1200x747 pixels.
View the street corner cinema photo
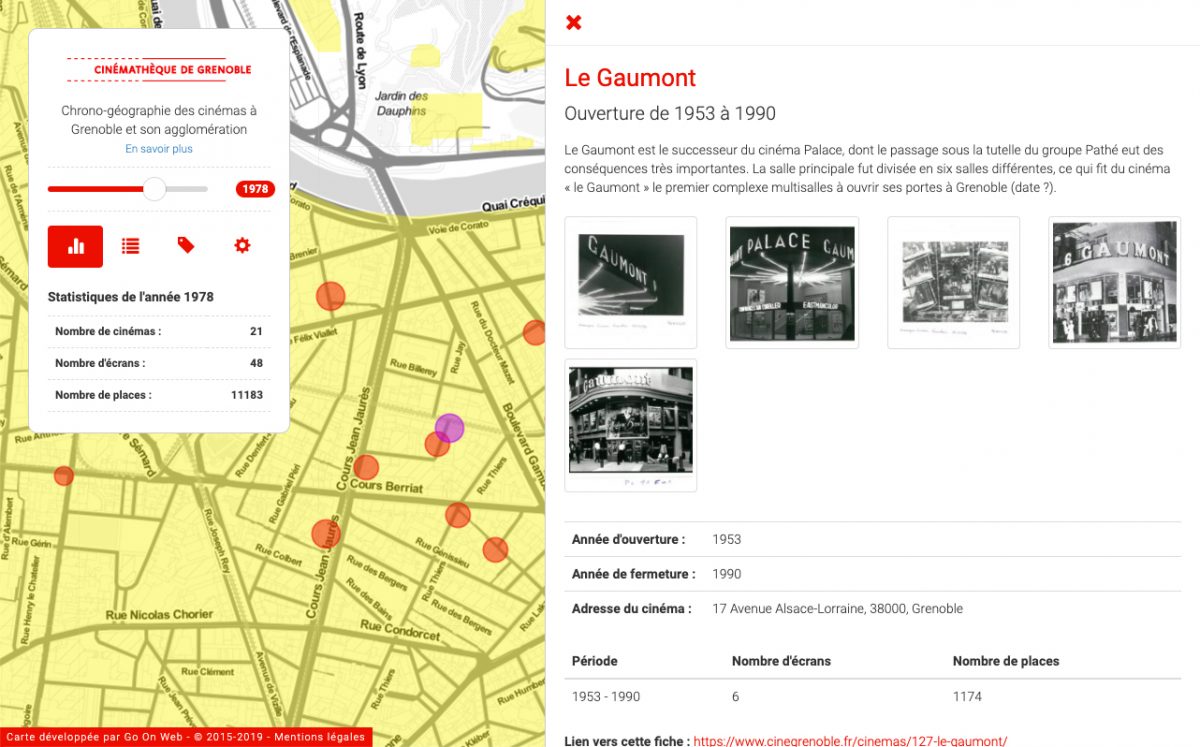point(631,425)
